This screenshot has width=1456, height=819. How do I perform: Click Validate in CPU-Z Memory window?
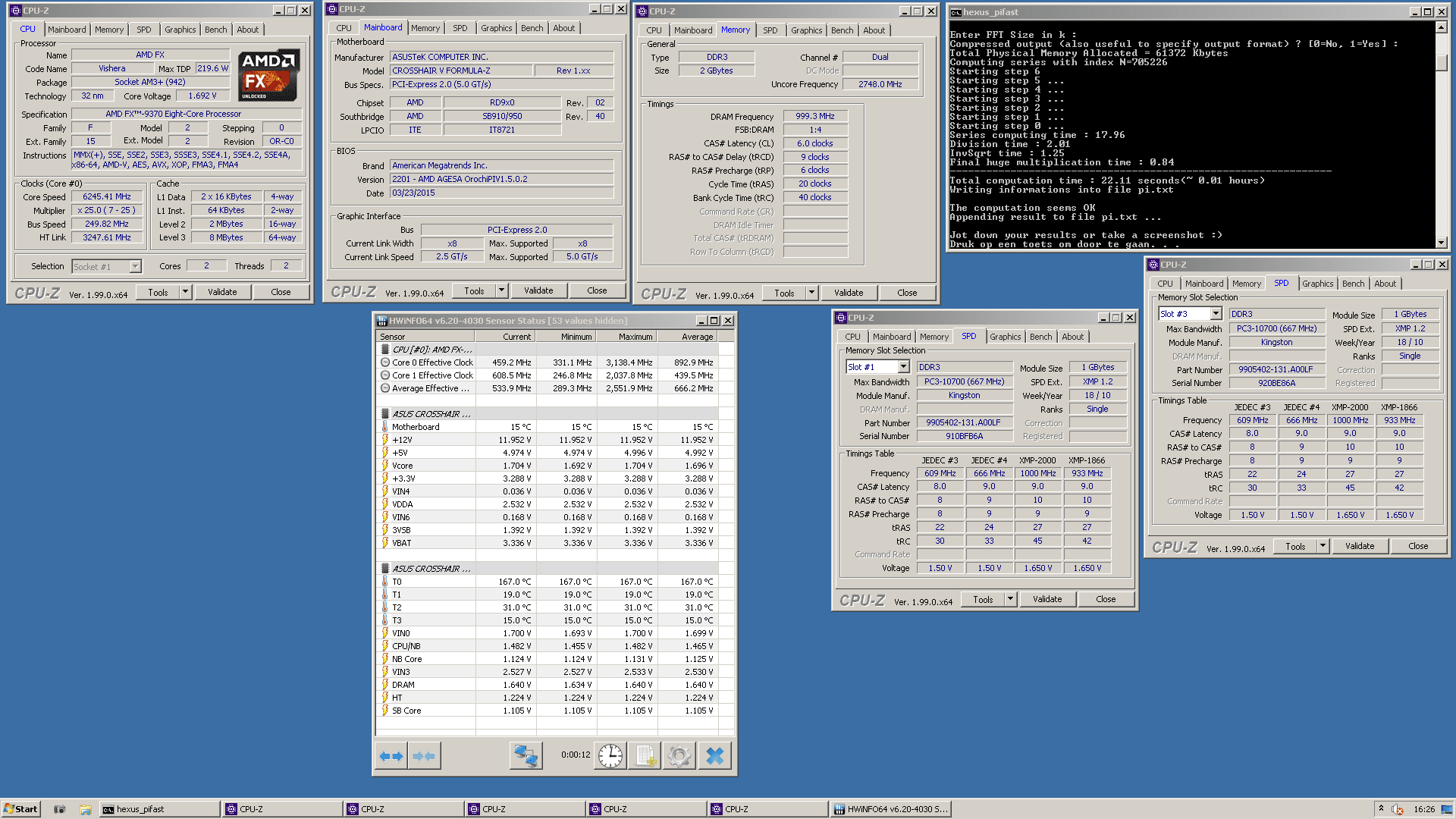click(849, 293)
